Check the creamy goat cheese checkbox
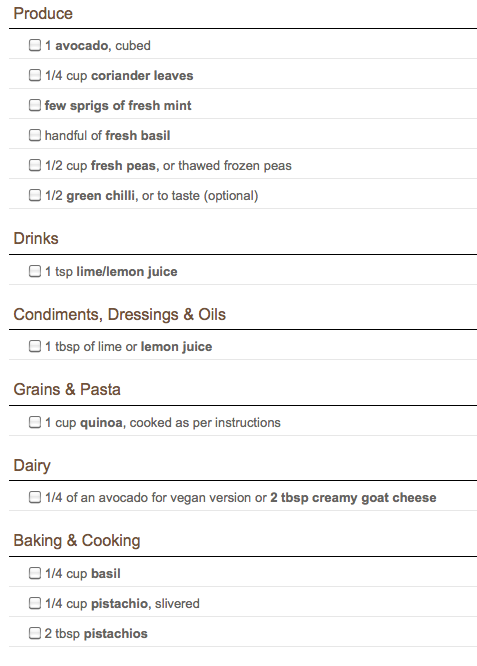Viewport: 477px width, 666px height. (x=35, y=497)
